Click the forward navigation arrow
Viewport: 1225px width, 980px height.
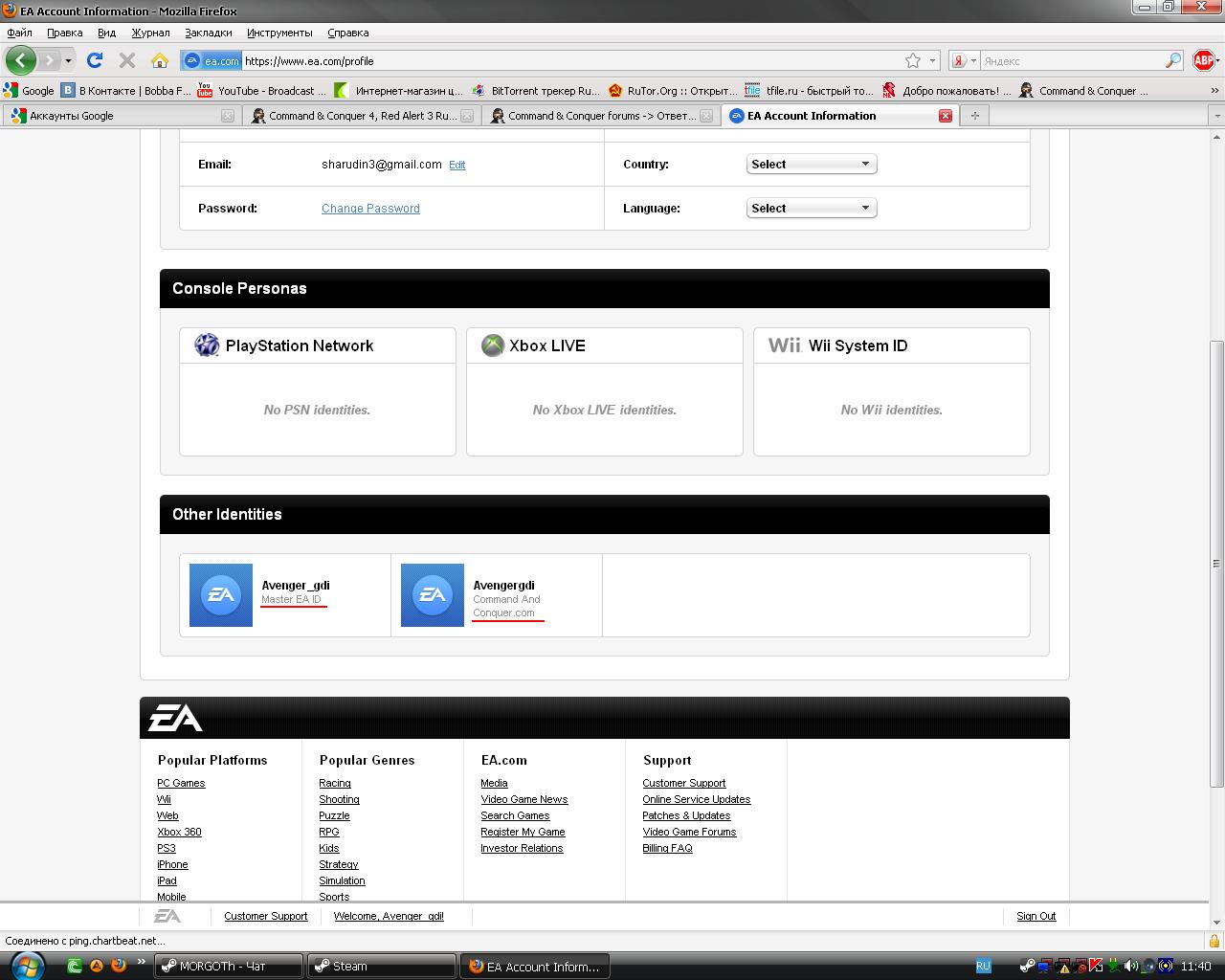coord(48,60)
